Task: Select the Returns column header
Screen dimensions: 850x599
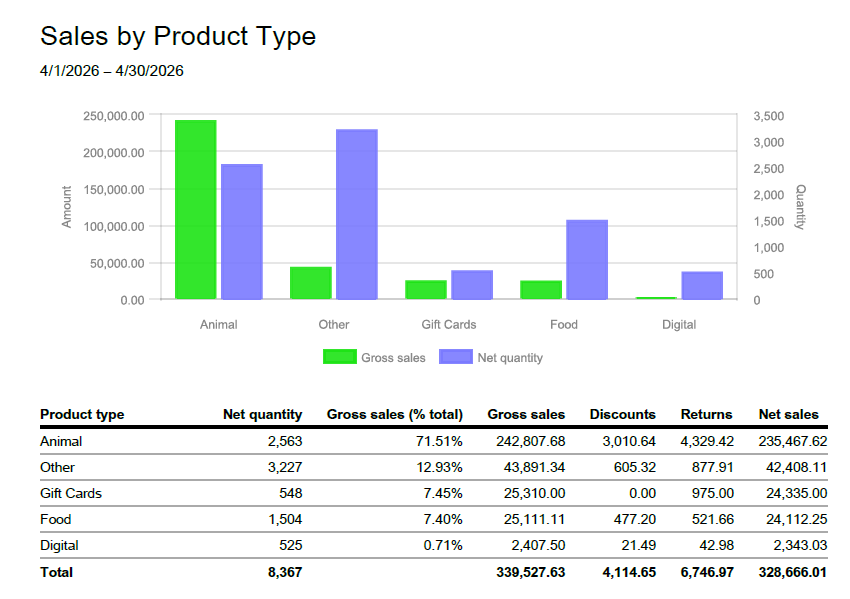Action: point(706,414)
